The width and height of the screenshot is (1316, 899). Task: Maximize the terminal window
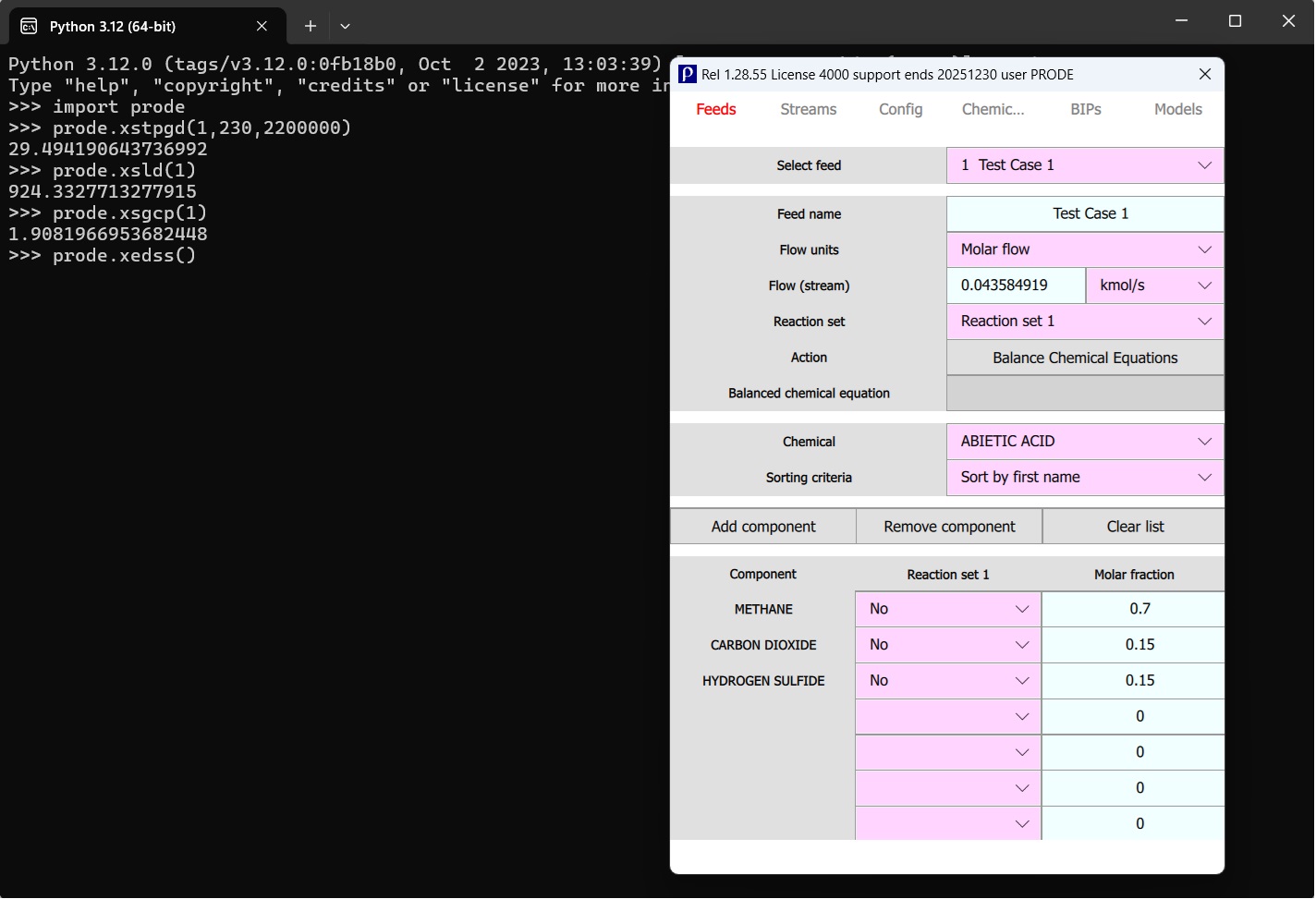(x=1235, y=20)
